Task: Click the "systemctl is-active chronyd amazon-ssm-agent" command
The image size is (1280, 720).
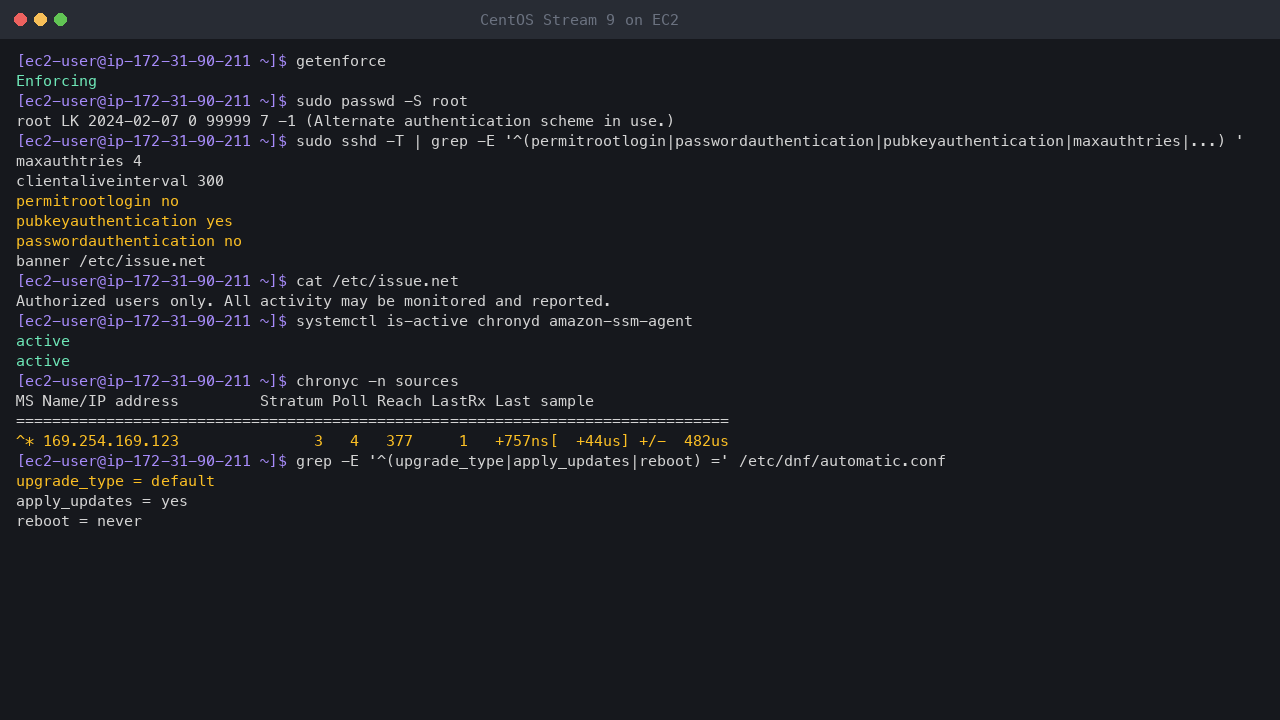Action: click(x=494, y=321)
